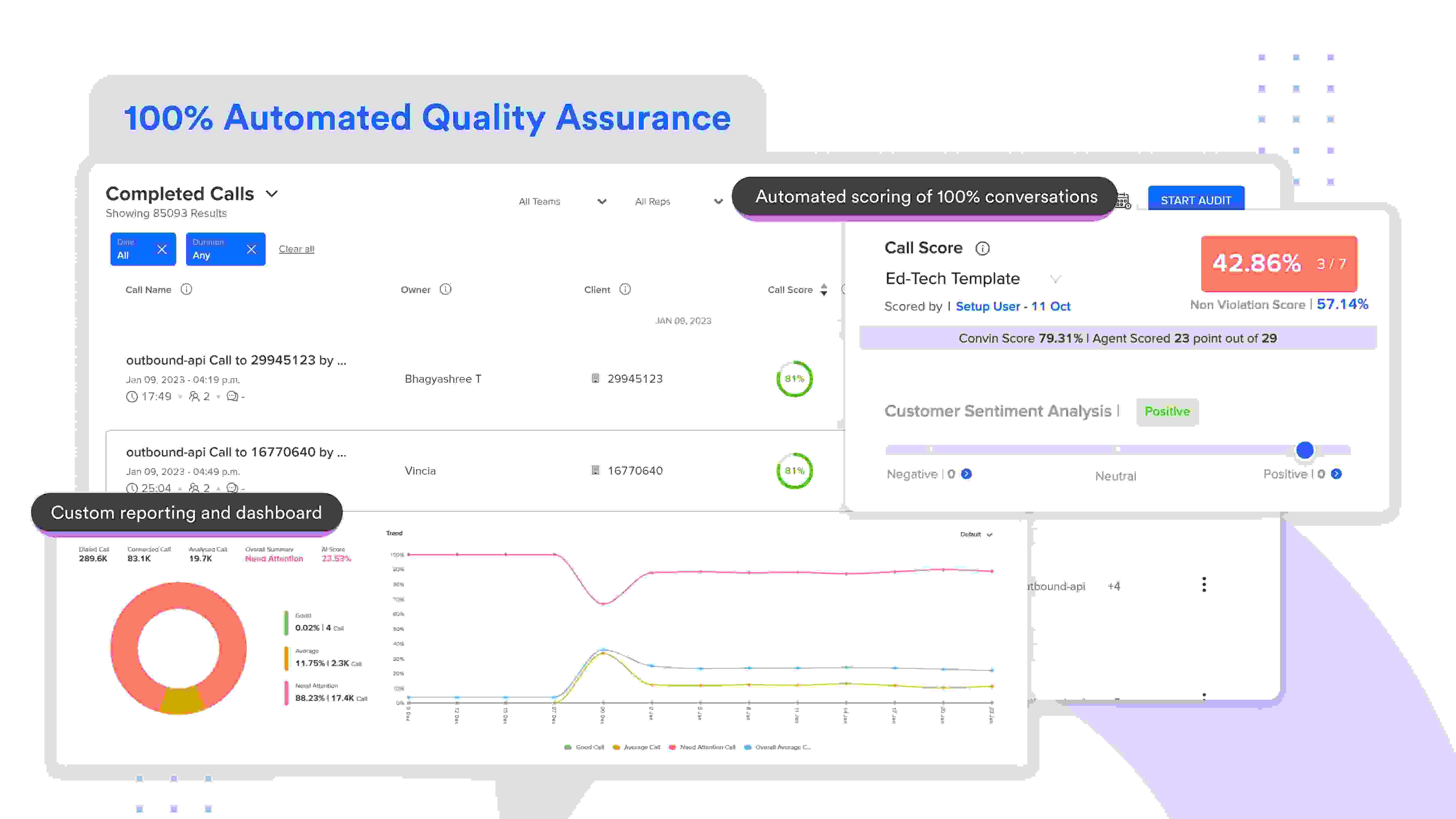Expand the All Reps dropdown
The image size is (1456, 819).
coord(718,202)
